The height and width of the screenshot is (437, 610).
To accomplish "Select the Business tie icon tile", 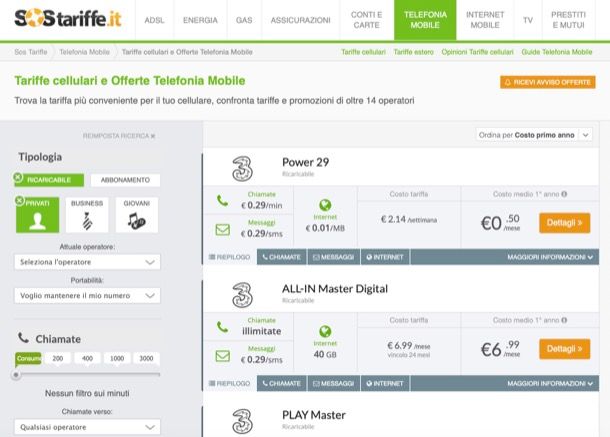I will 87,215.
